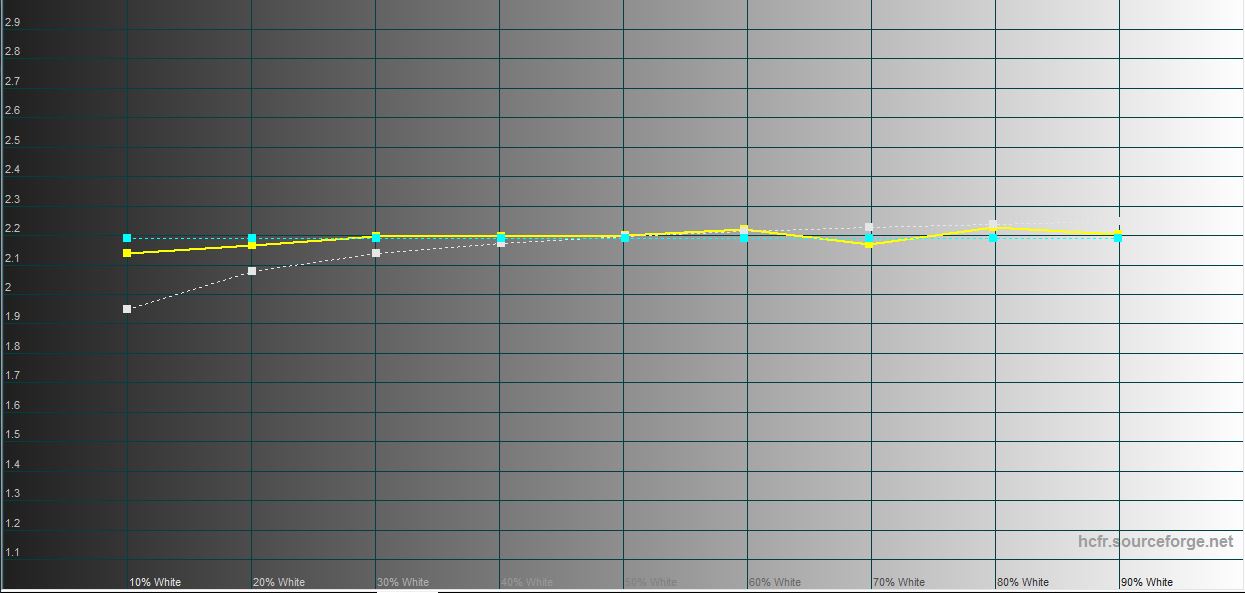This screenshot has height=593, width=1245.
Task: Click the 2.4 gamma axis value
Action: [12, 170]
